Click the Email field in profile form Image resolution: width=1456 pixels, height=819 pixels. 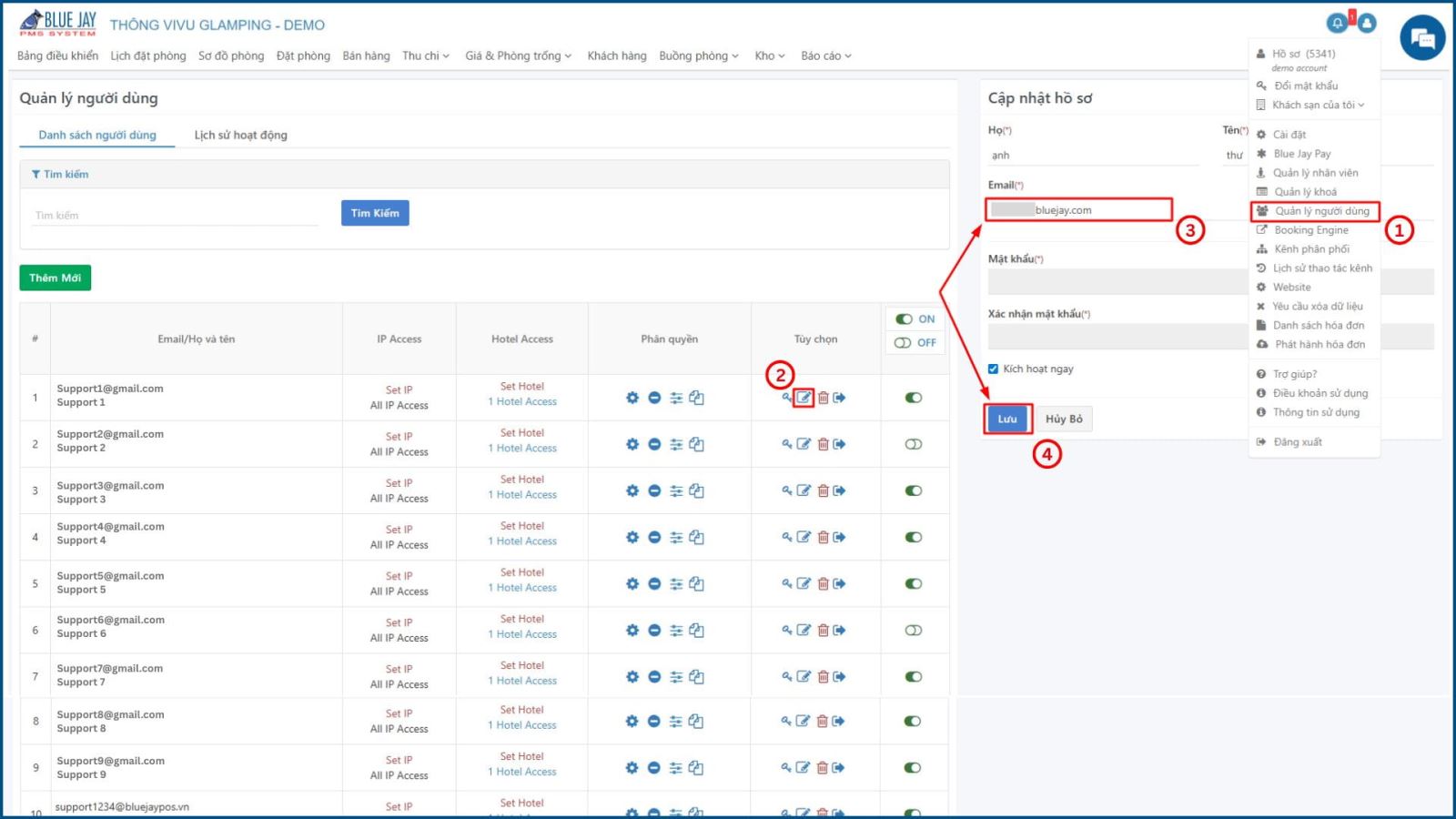click(x=1078, y=210)
